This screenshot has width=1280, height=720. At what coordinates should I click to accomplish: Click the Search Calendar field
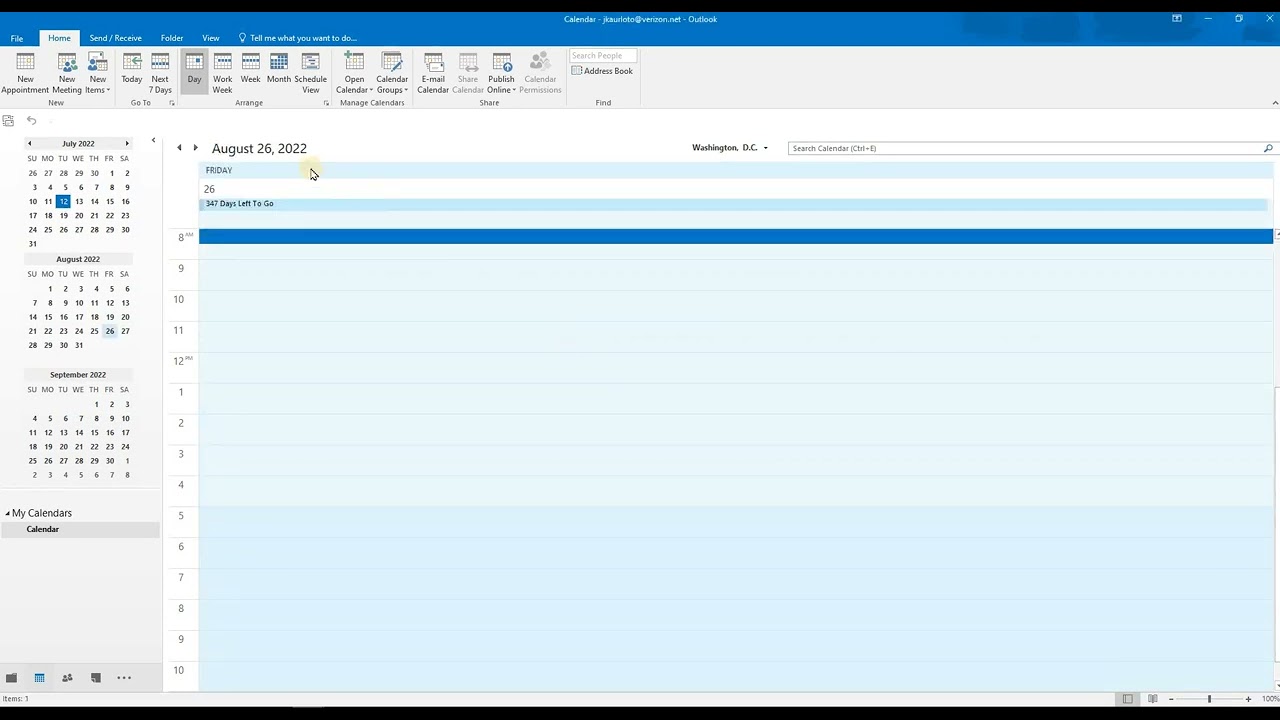[1025, 148]
